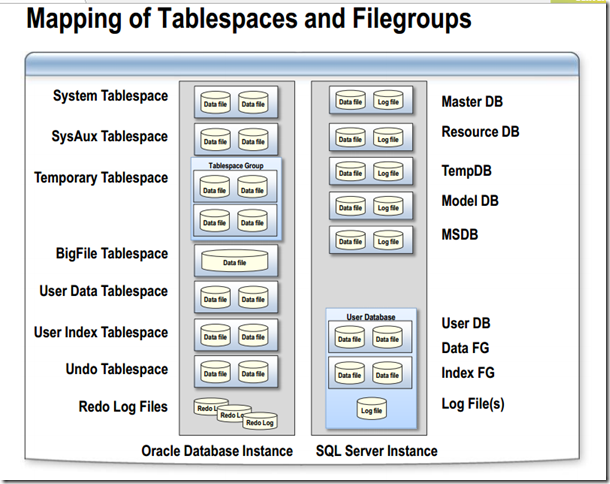610x484 pixels.
Task: Select the Log file cylinder in Master DB
Action: click(388, 100)
